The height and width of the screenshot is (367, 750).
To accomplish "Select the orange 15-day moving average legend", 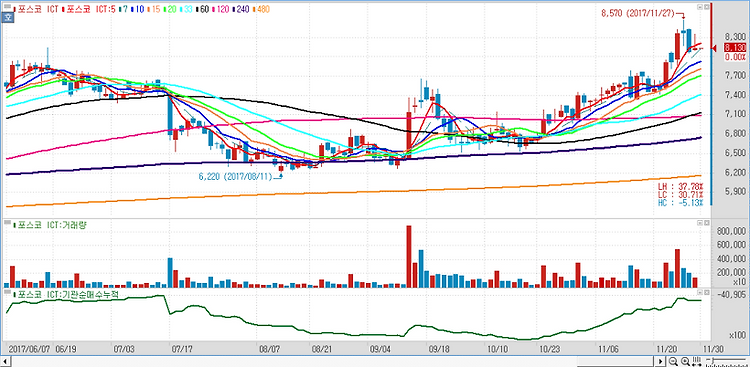I will pyautogui.click(x=154, y=9).
